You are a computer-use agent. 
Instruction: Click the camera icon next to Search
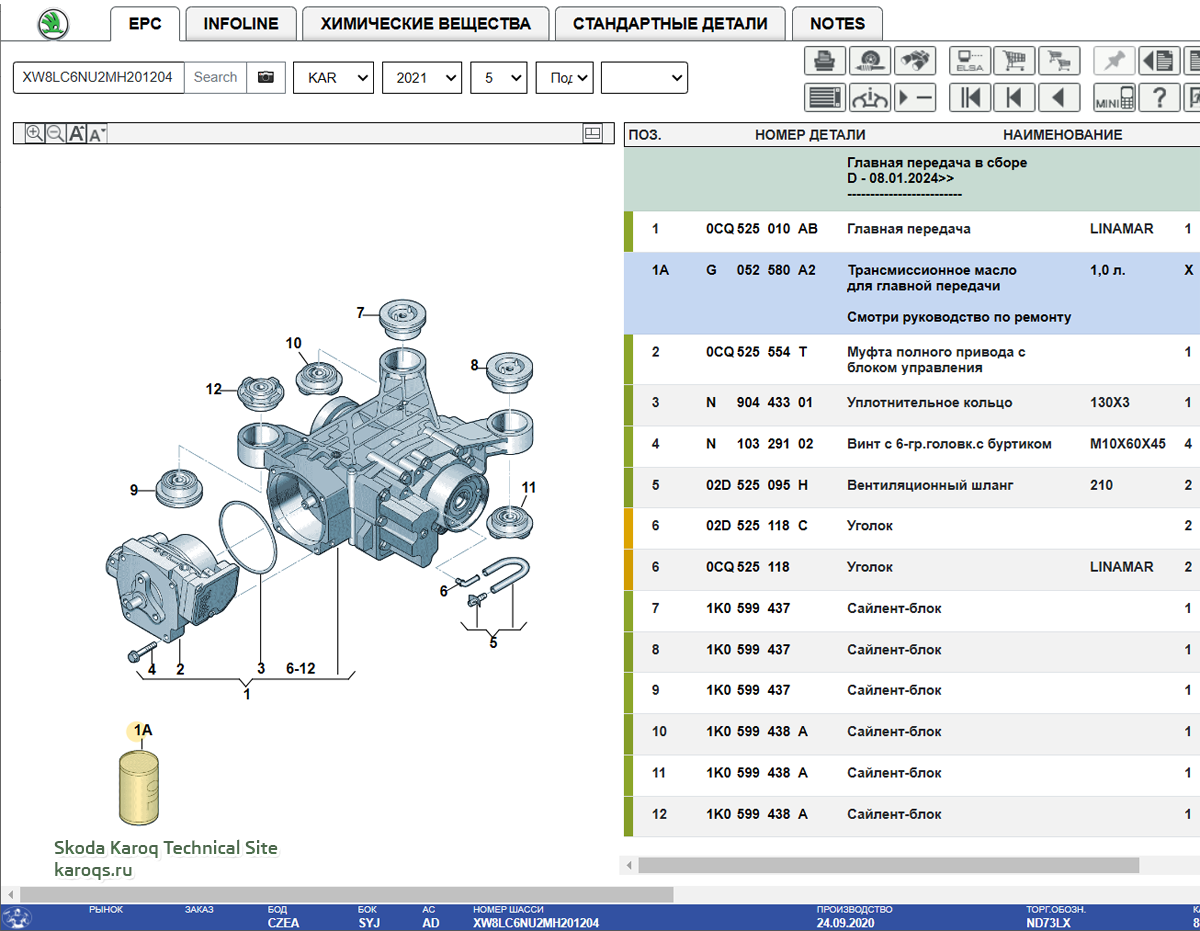(x=265, y=77)
